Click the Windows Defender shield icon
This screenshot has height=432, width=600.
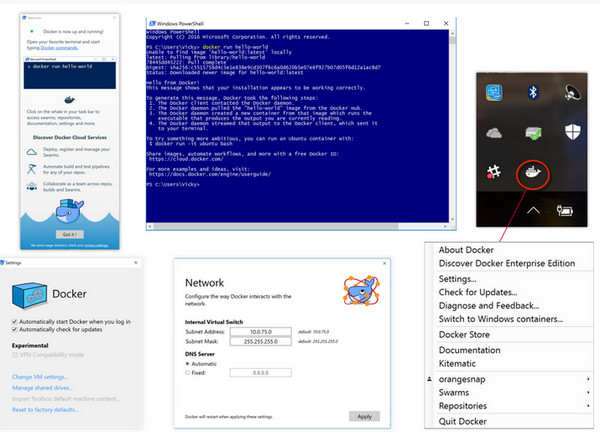pyautogui.click(x=574, y=133)
